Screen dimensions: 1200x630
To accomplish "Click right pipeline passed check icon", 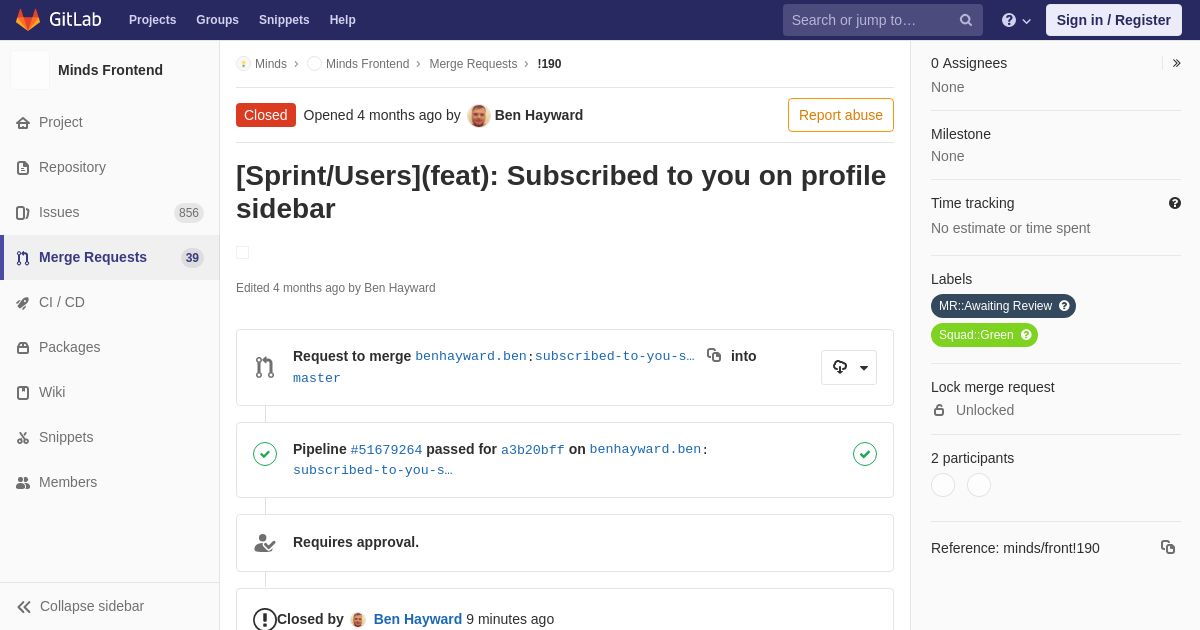I will (865, 454).
